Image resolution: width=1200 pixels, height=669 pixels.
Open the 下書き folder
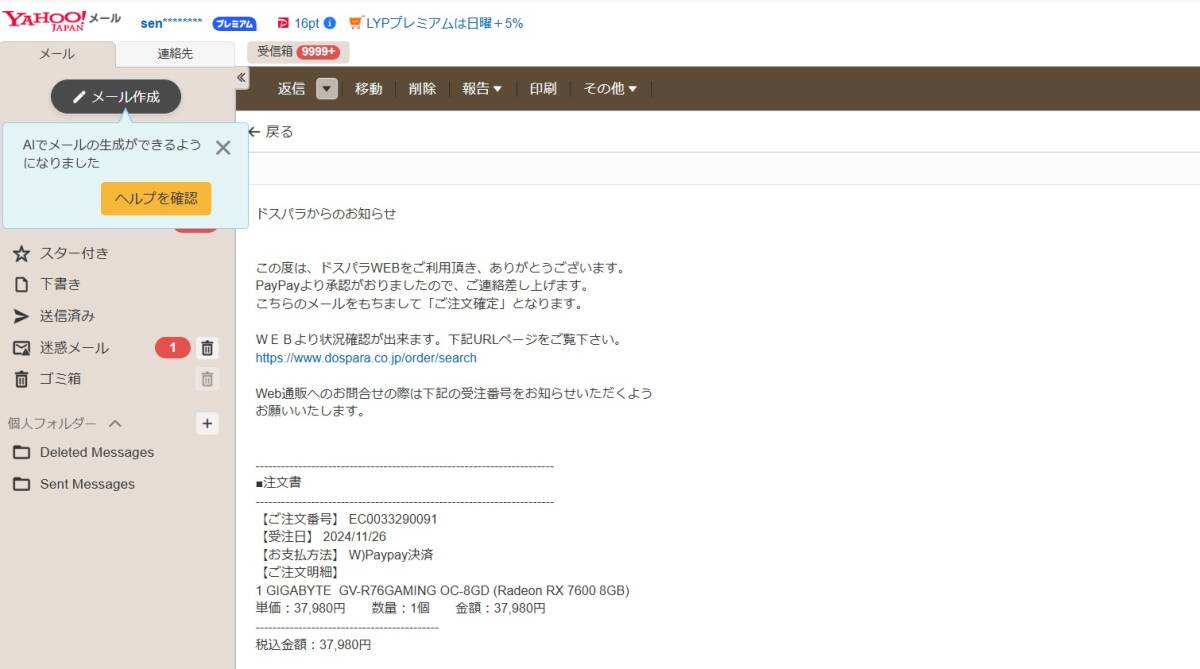tap(61, 284)
